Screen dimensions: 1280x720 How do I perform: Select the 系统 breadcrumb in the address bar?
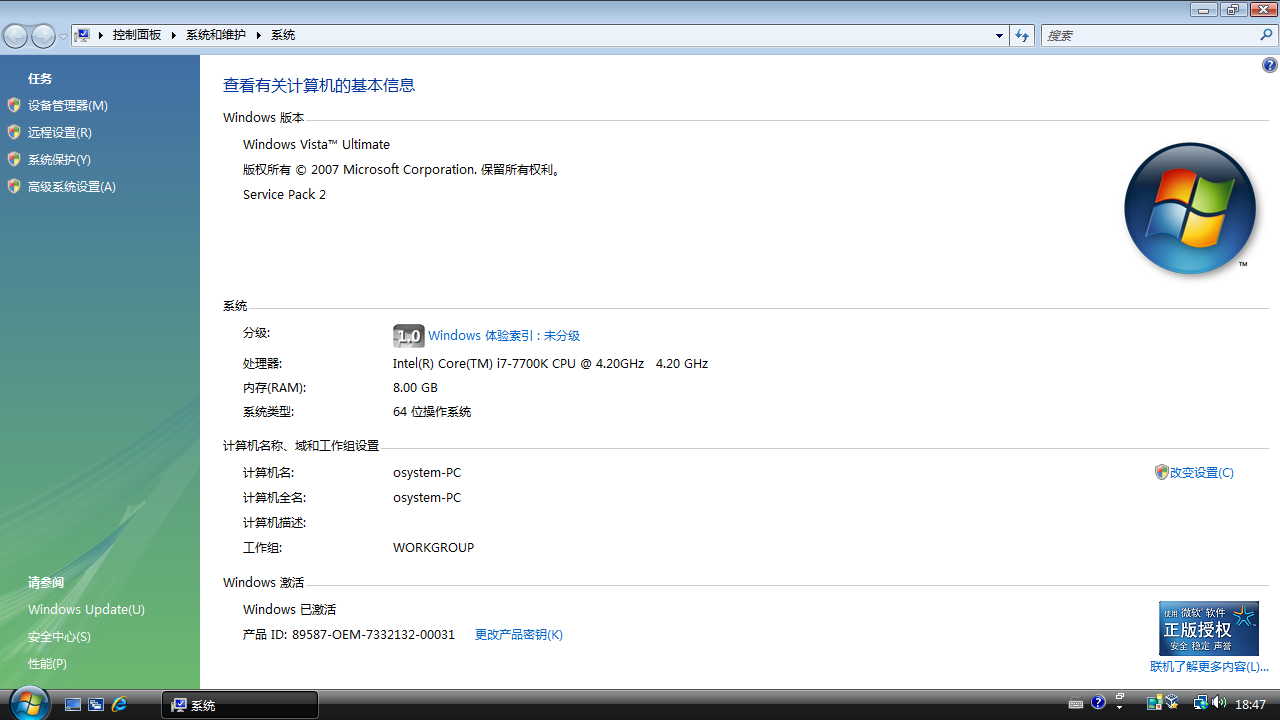[283, 35]
